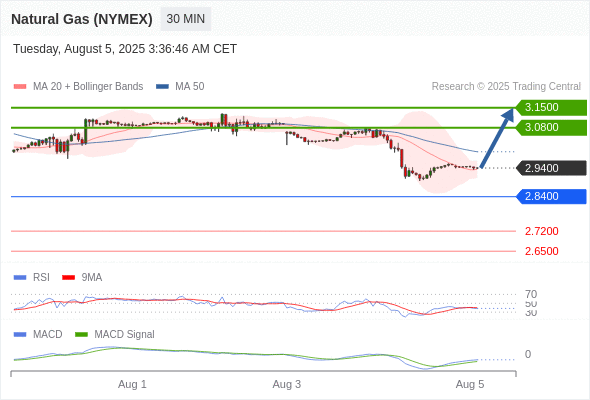Toggle the MA 20 + Bollinger Bands label

click(x=88, y=87)
